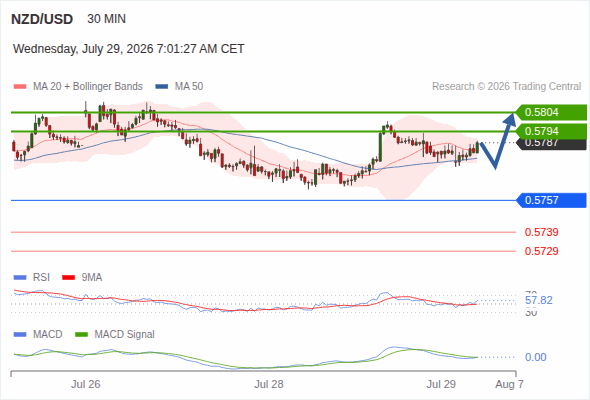
Task: Click the MA 50 legend label
Action: (x=189, y=87)
